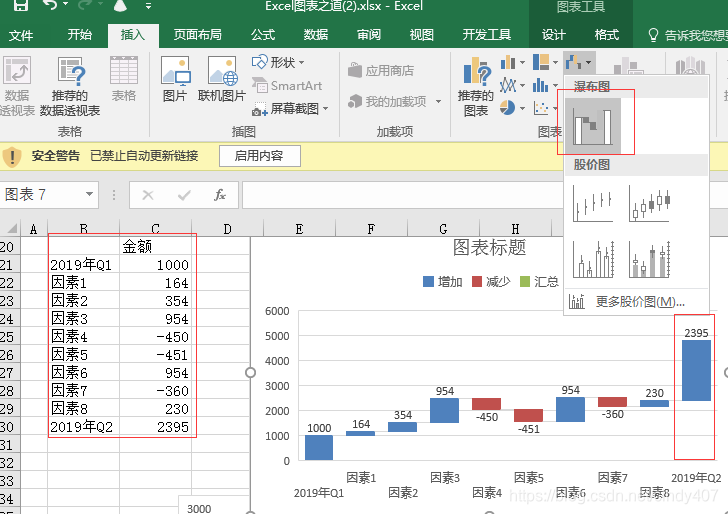Click cell with value -451
This screenshot has width=728, height=514.
[156, 355]
